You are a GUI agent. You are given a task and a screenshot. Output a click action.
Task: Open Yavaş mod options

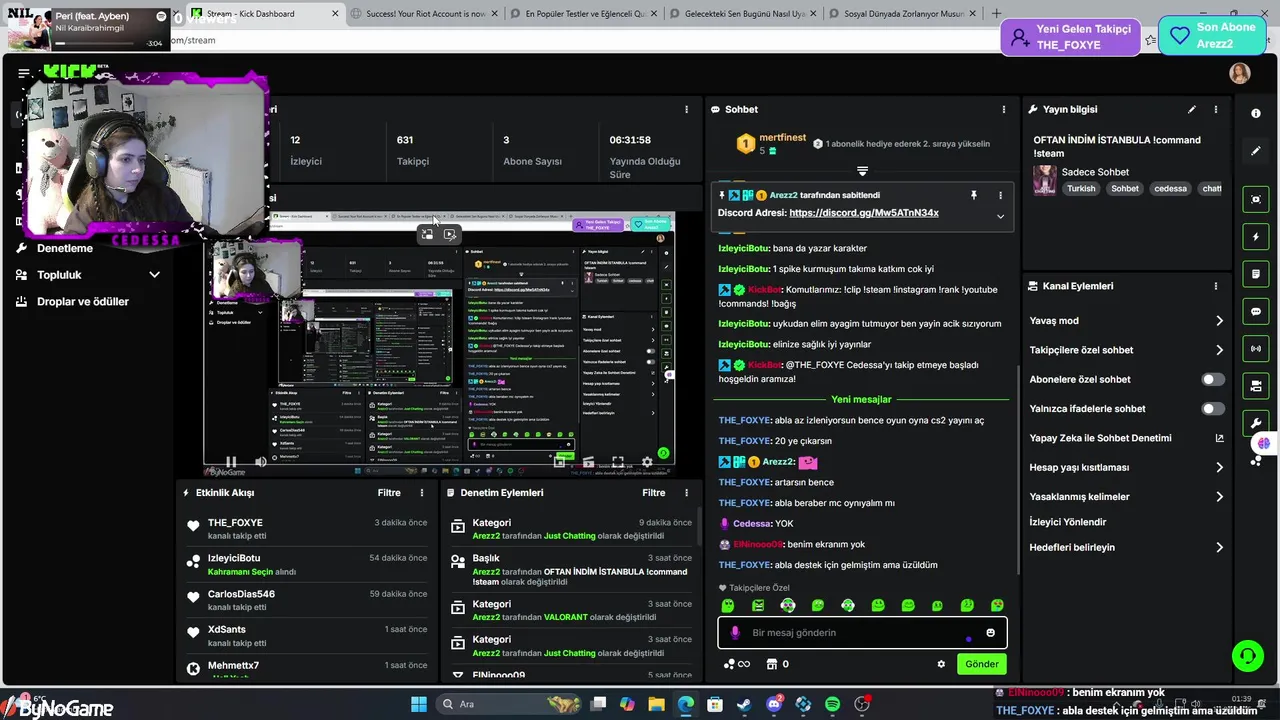pyautogui.click(x=1126, y=321)
